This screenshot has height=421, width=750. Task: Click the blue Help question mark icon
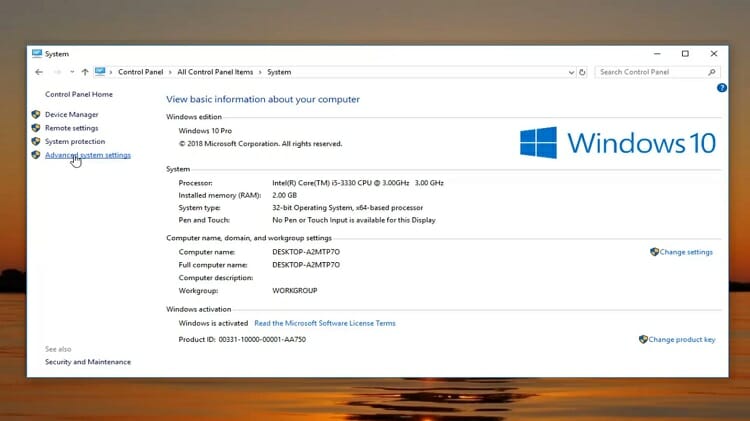(722, 88)
